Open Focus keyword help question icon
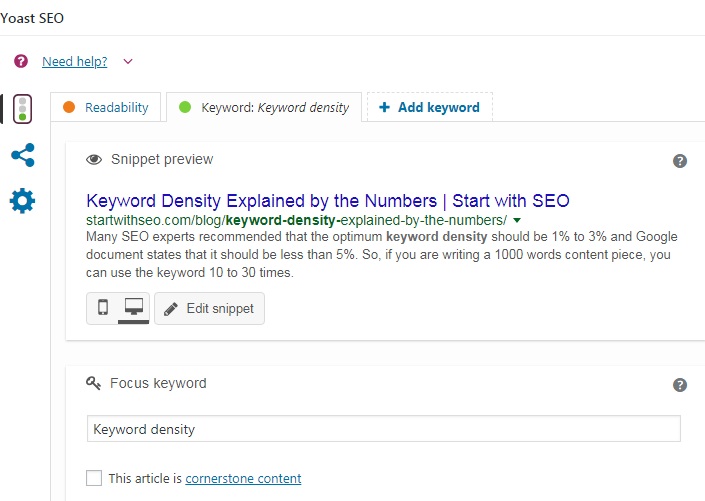Viewport: 705px width, 501px height. pyautogui.click(x=680, y=385)
